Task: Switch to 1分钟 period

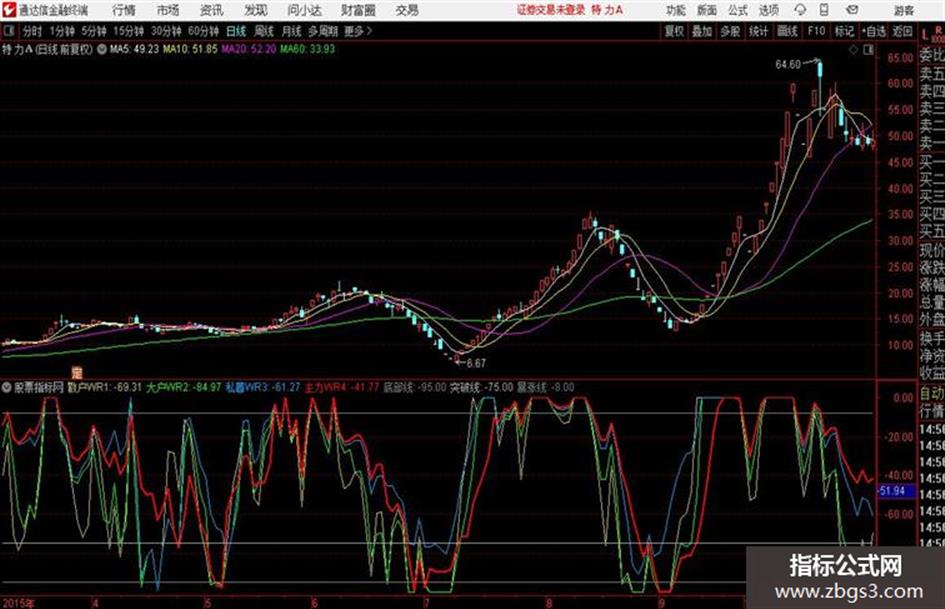Action: tap(62, 31)
